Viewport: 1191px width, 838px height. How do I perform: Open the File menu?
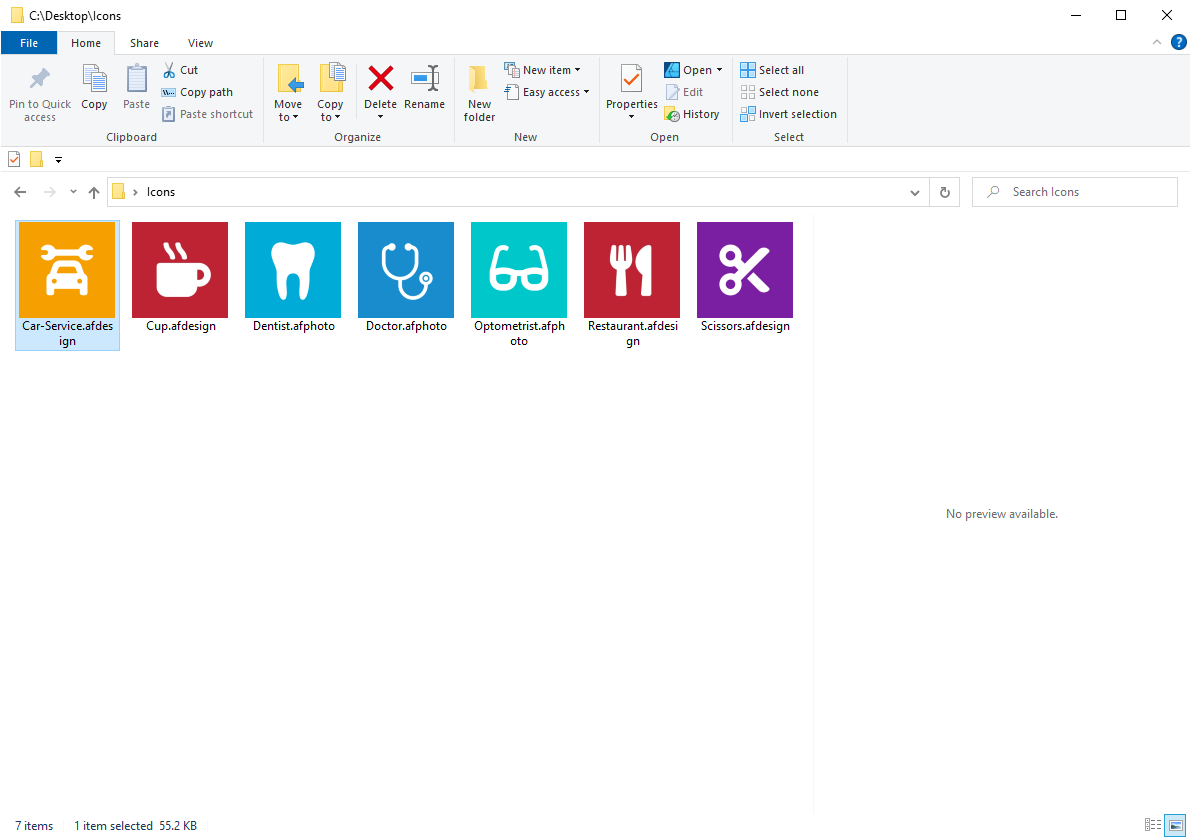pos(29,43)
